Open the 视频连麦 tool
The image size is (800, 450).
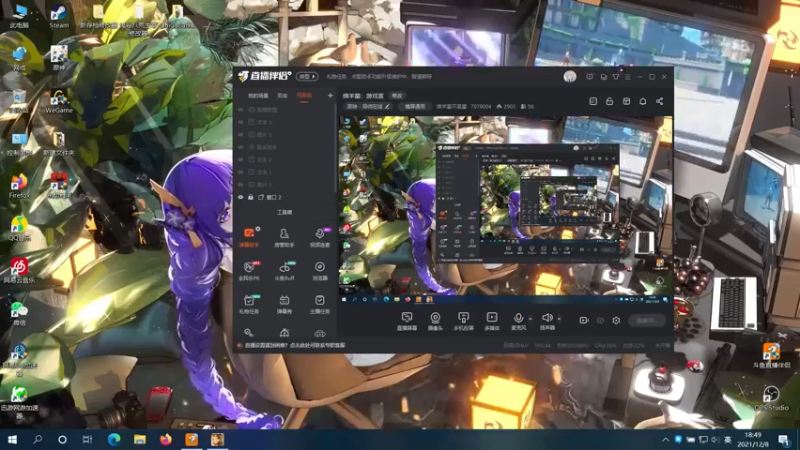tap(320, 237)
